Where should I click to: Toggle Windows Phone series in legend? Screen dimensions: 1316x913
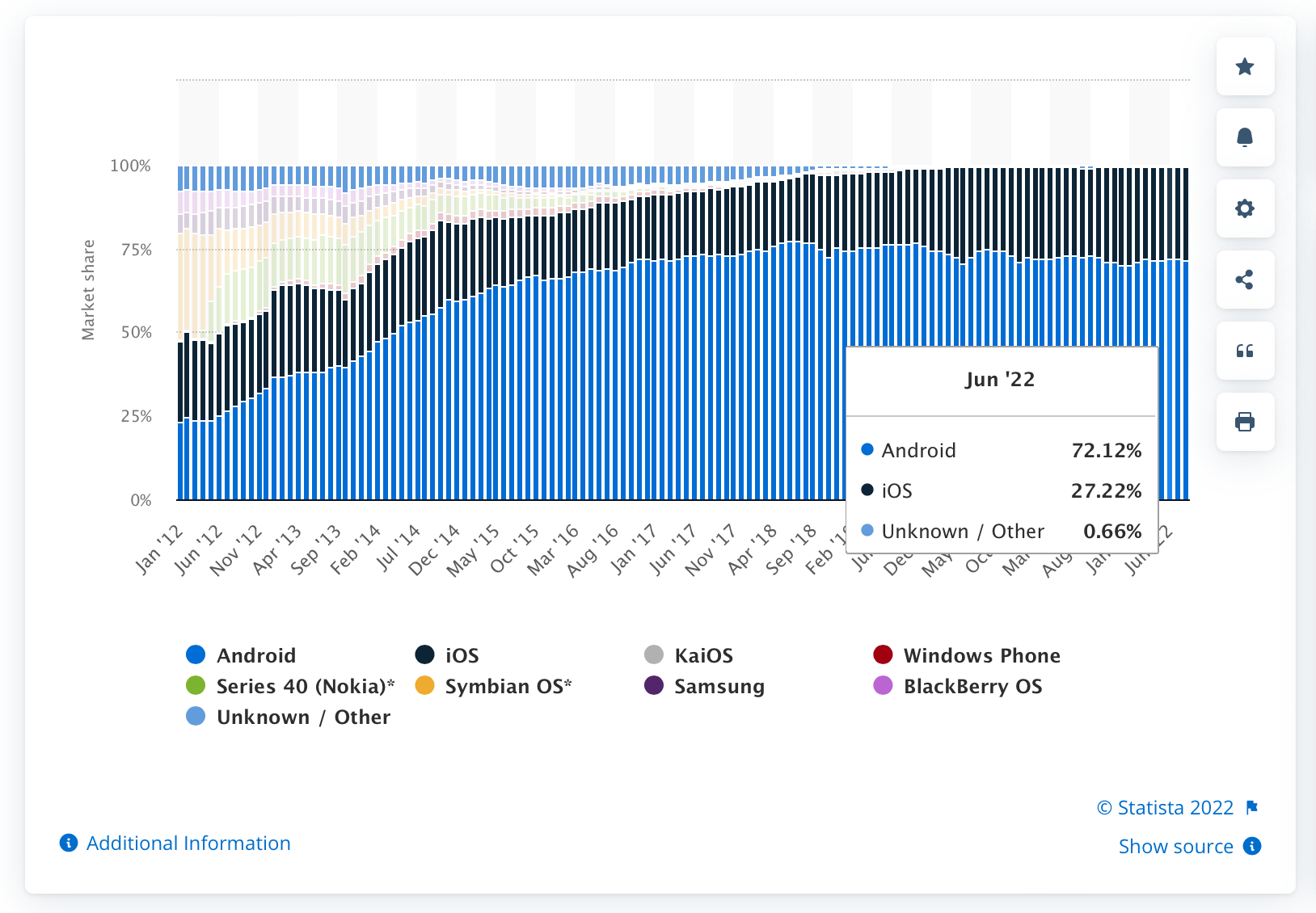(967, 655)
